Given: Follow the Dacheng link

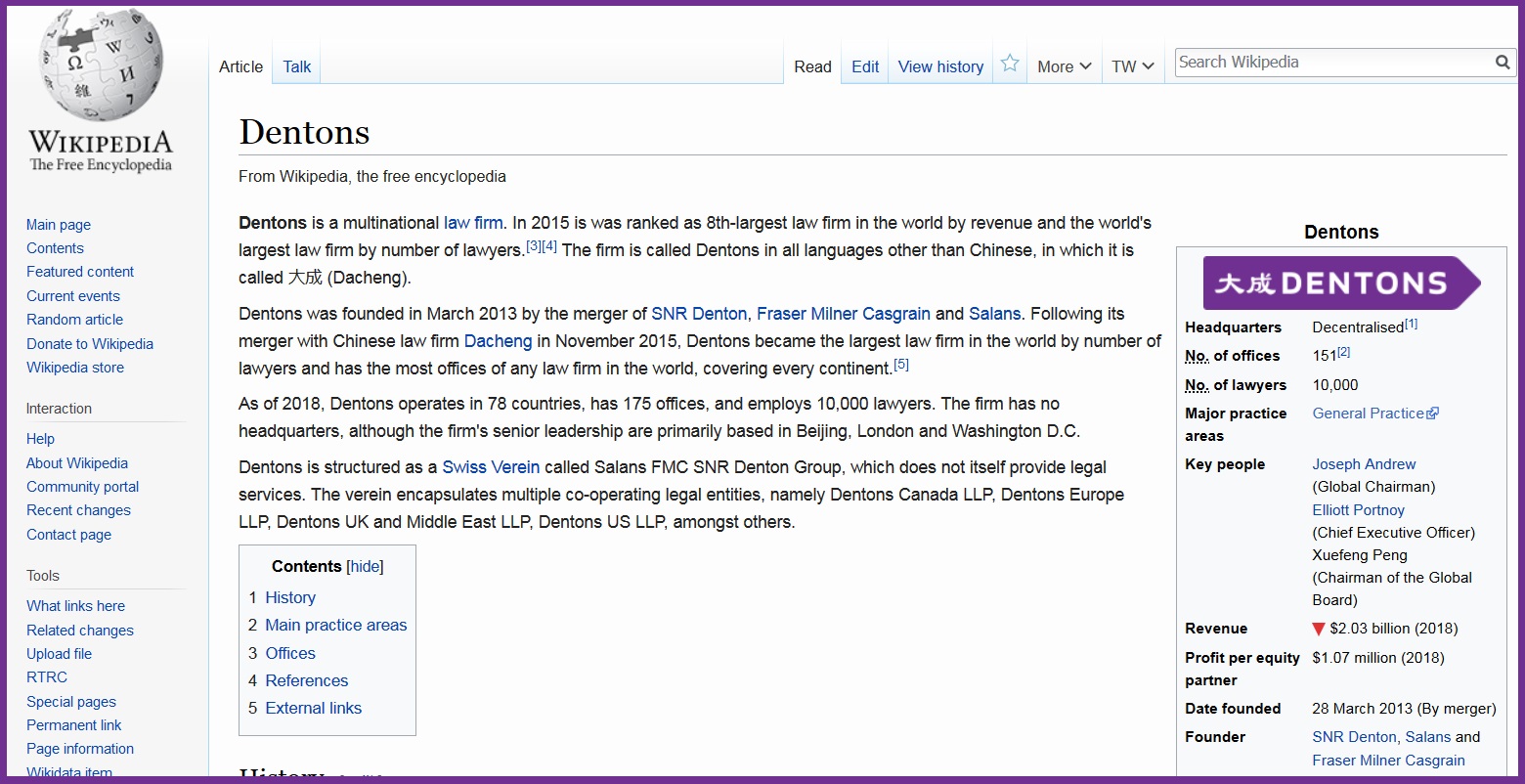Looking at the screenshot, I should click(x=498, y=341).
